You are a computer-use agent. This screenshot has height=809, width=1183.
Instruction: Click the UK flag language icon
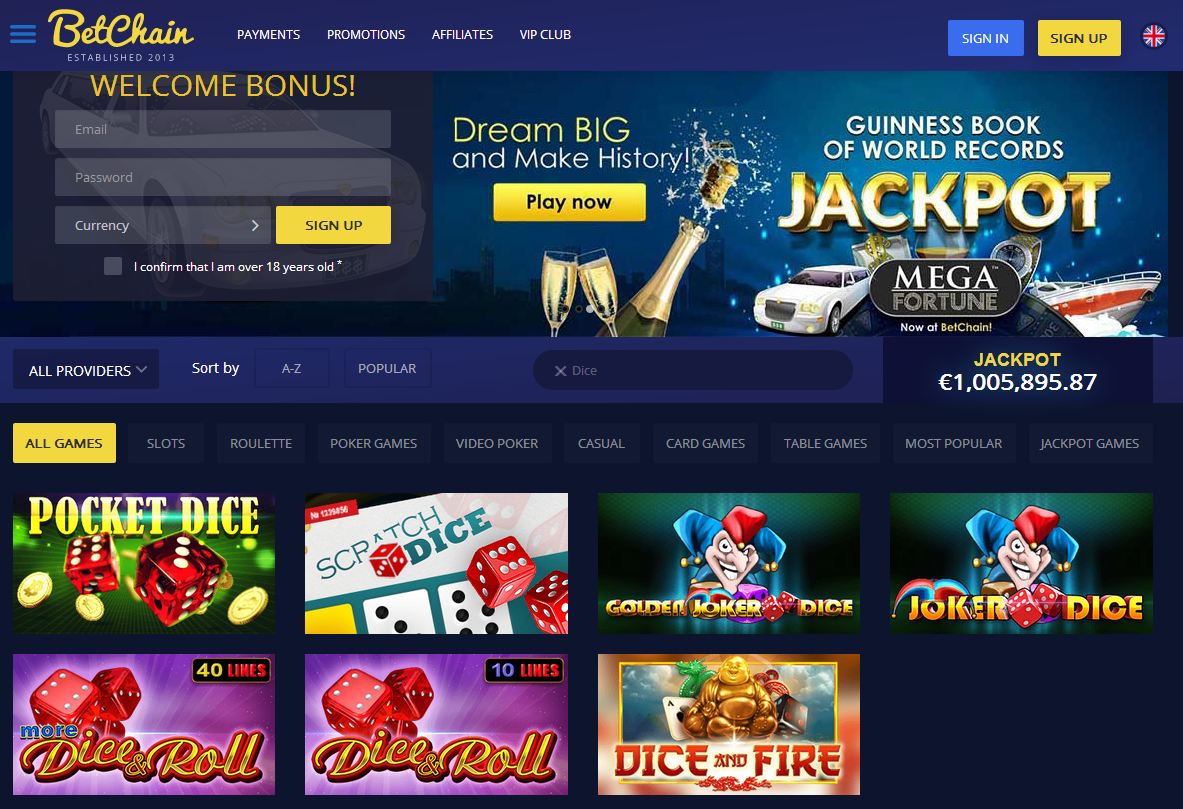click(1153, 35)
